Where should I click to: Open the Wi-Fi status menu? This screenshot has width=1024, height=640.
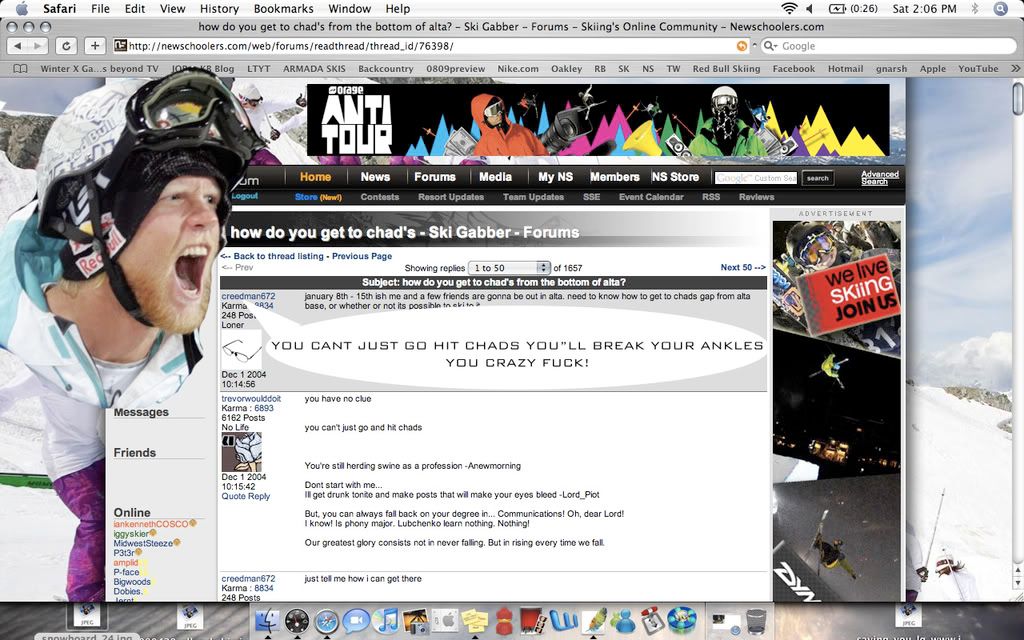point(789,9)
